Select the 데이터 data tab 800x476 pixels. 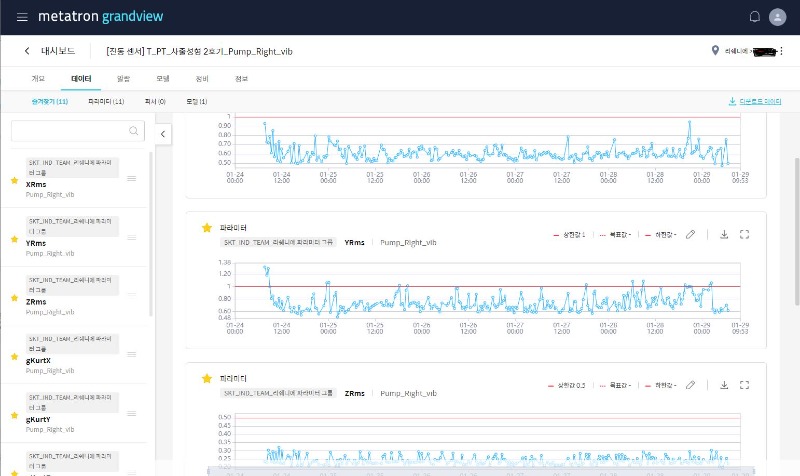point(81,79)
